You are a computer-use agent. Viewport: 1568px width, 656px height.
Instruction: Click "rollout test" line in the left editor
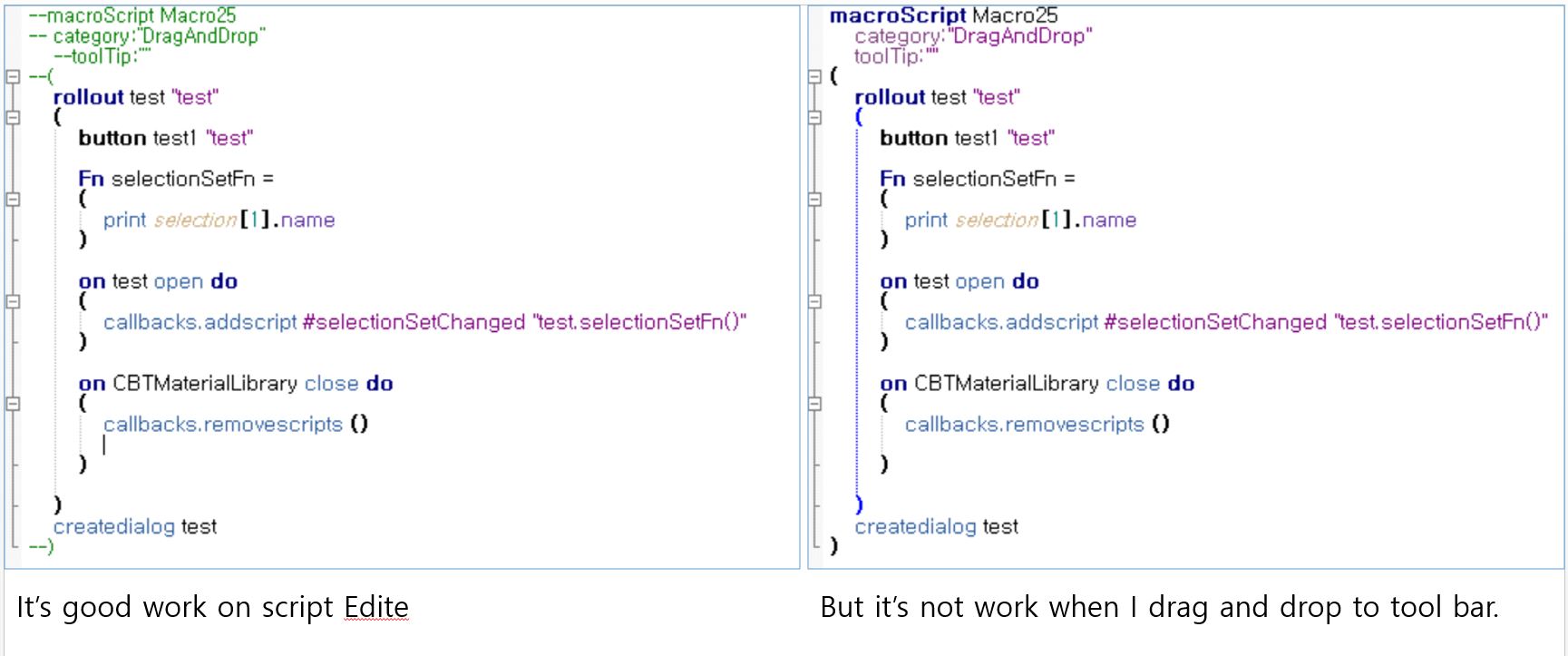pos(136,97)
